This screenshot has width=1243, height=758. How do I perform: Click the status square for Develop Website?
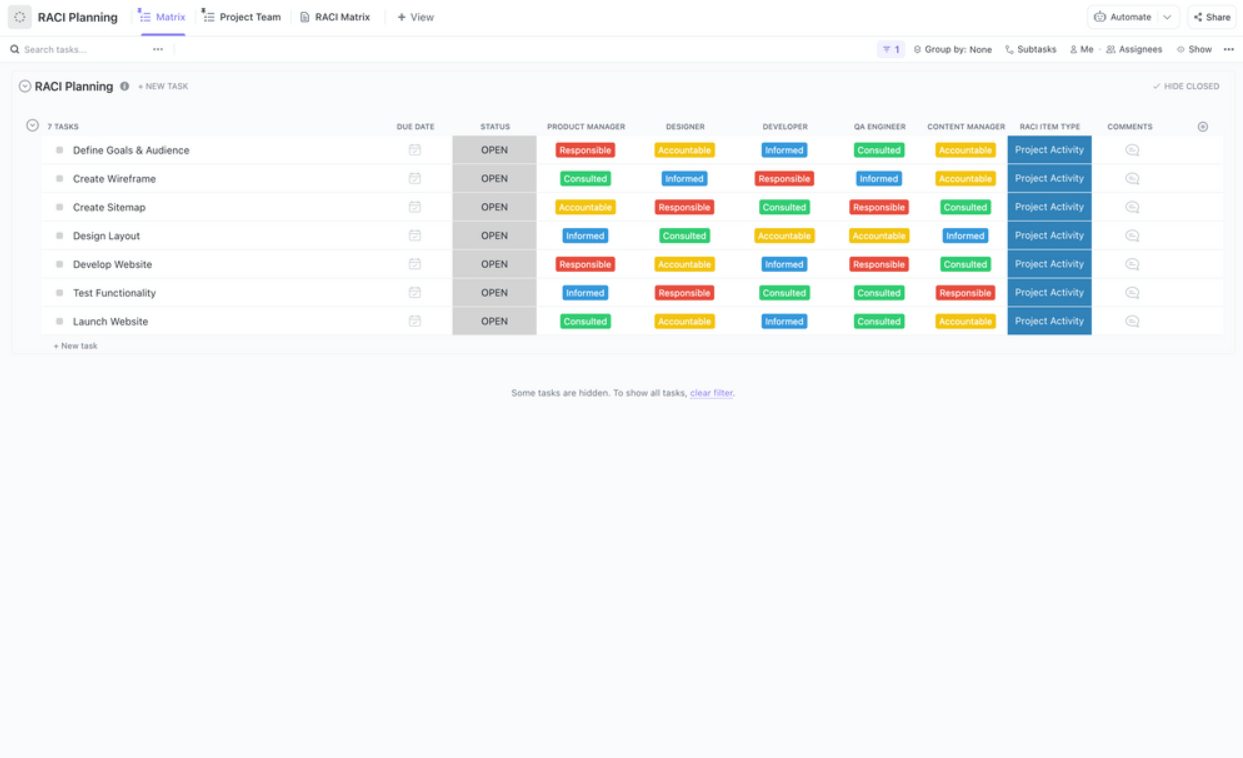click(60, 265)
